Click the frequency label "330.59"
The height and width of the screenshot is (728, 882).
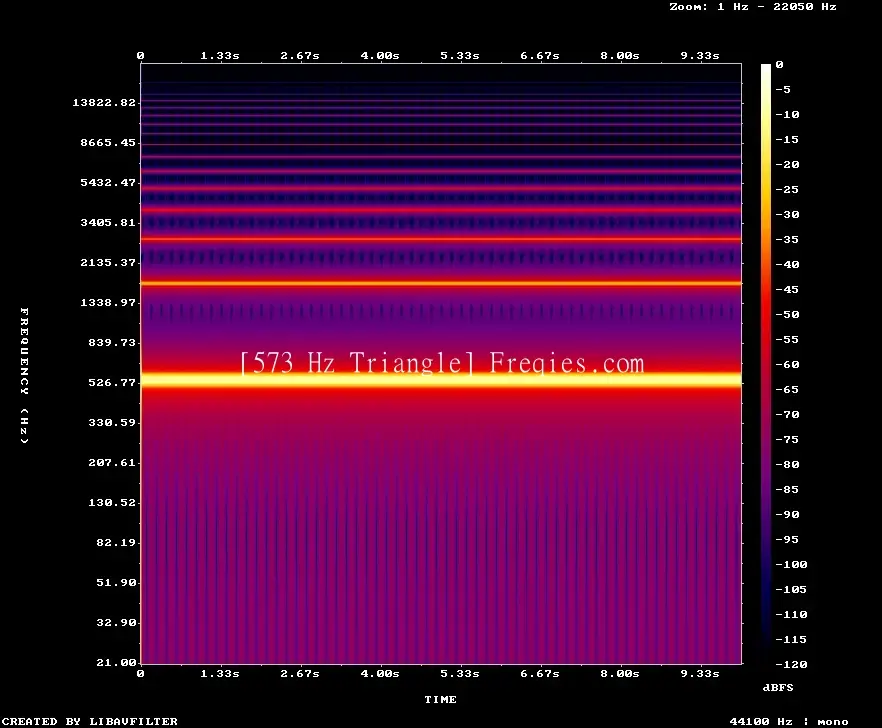pyautogui.click(x=112, y=423)
